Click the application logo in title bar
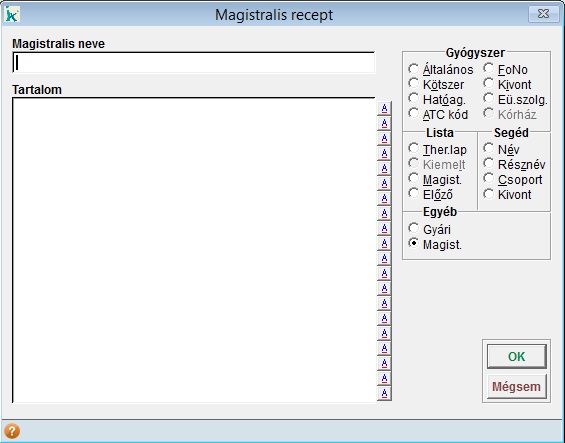 [x=12, y=14]
